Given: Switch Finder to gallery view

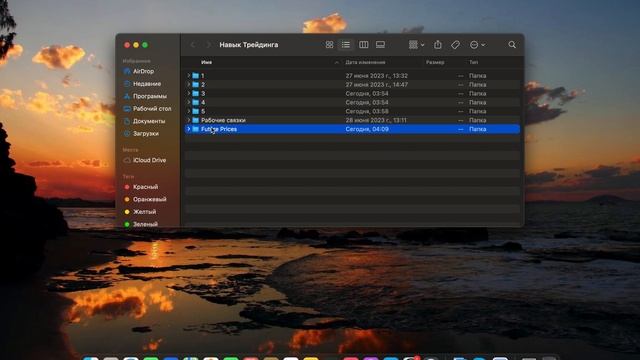Looking at the screenshot, I should (x=380, y=44).
